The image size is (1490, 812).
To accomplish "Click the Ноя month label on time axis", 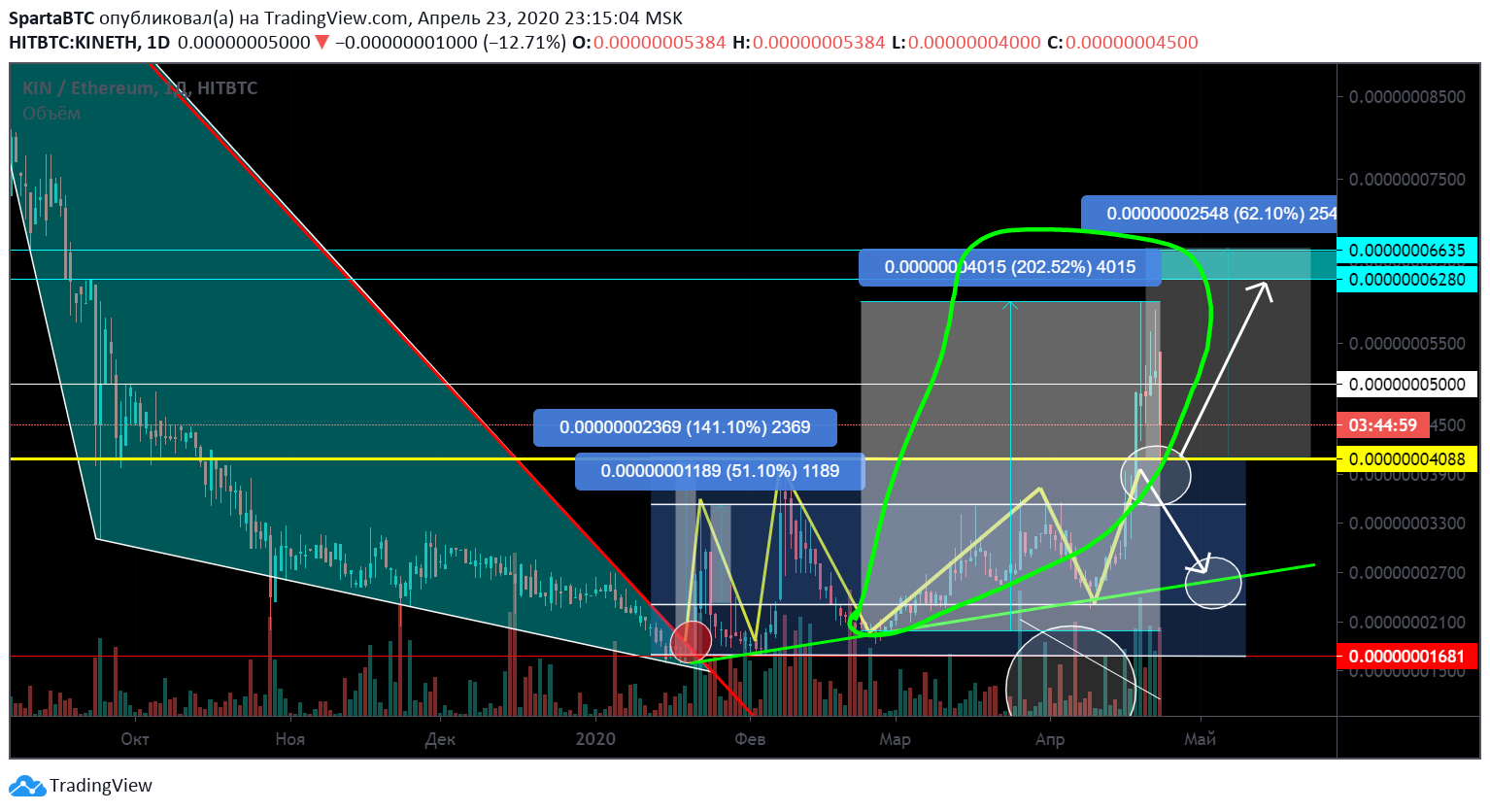I will click(289, 740).
